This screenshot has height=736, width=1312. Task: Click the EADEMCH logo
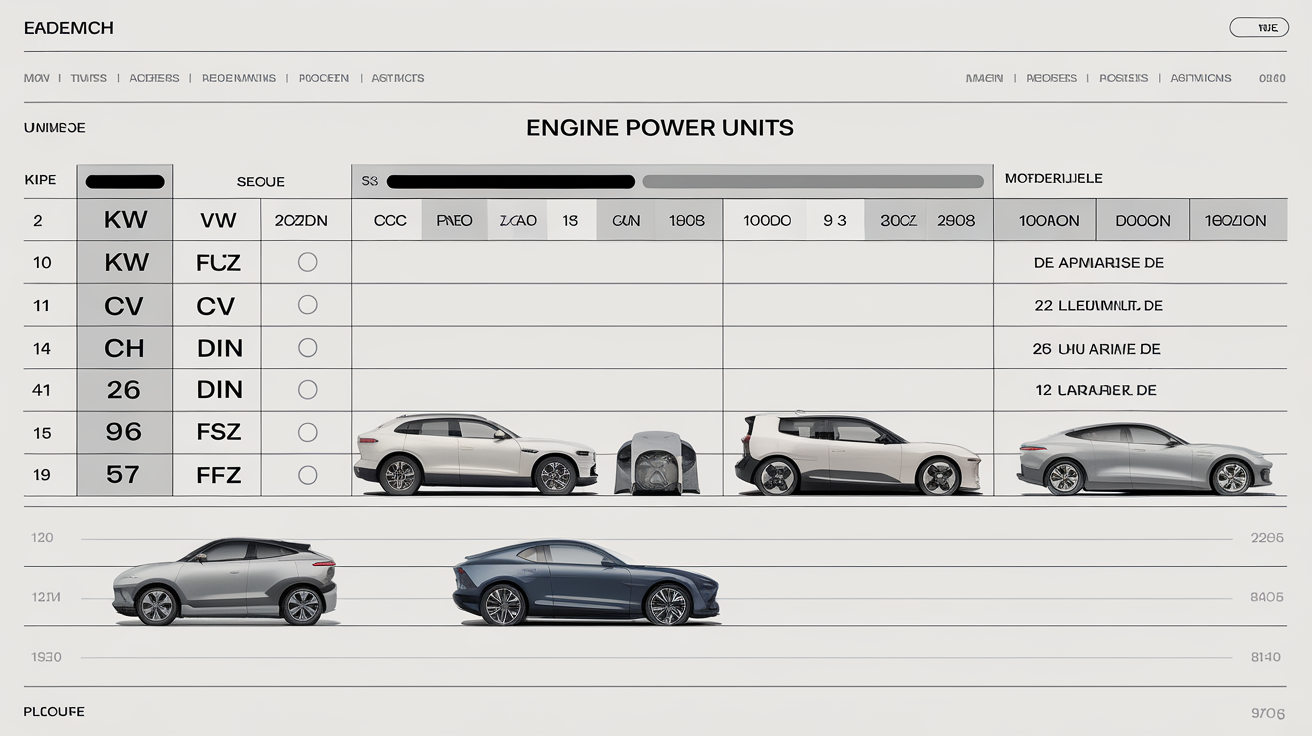coord(68,27)
